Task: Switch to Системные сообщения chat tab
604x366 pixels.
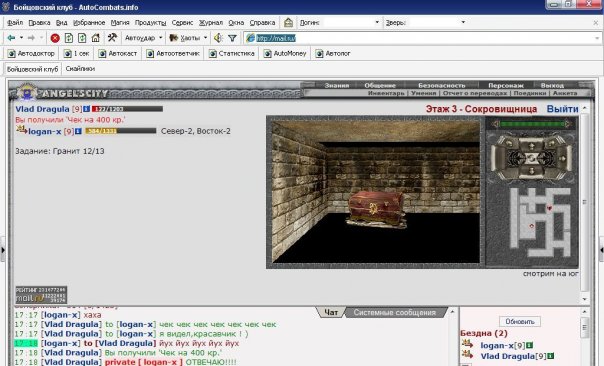Action: pyautogui.click(x=394, y=312)
